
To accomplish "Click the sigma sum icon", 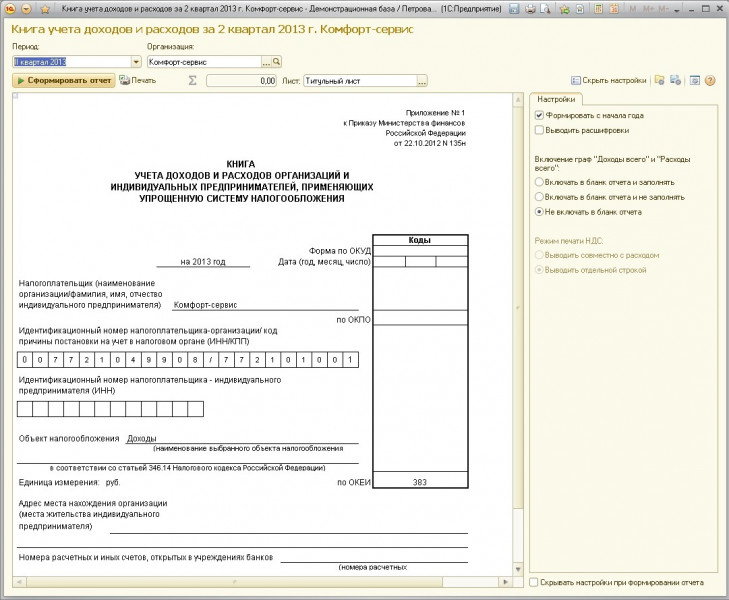I will point(192,81).
